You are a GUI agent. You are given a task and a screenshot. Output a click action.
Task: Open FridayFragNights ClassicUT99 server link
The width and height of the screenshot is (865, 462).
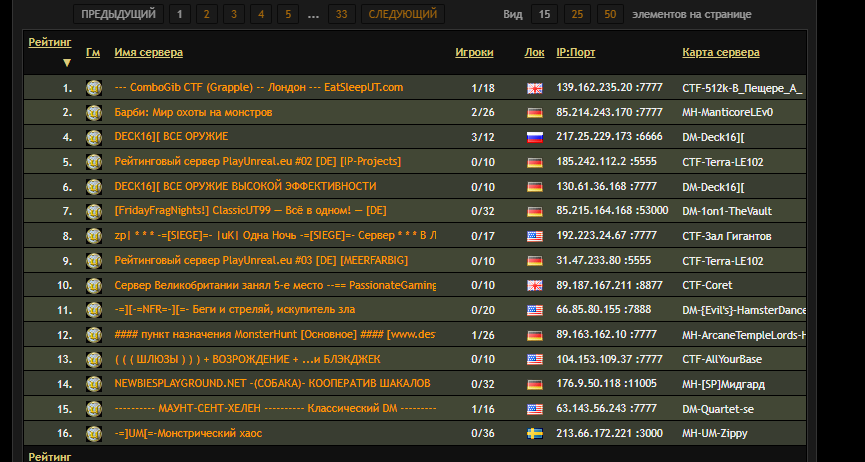251,211
